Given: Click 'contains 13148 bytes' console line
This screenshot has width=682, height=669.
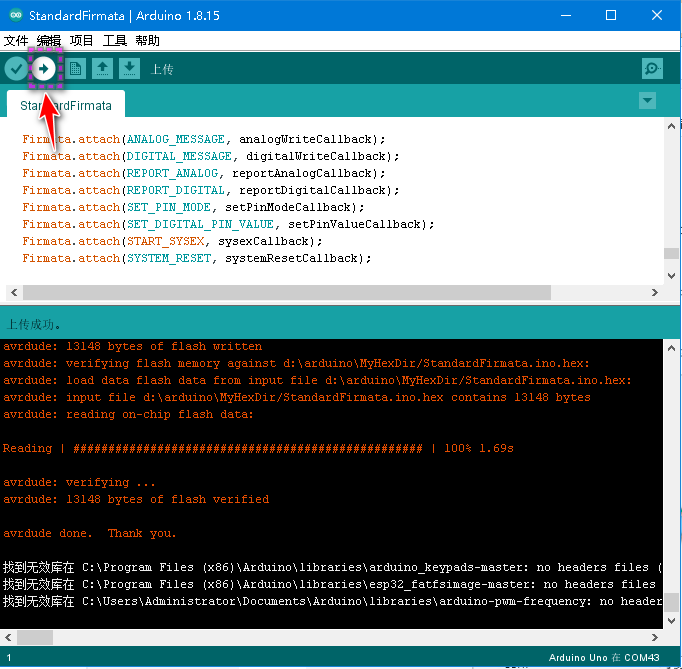Looking at the screenshot, I should point(297,398).
